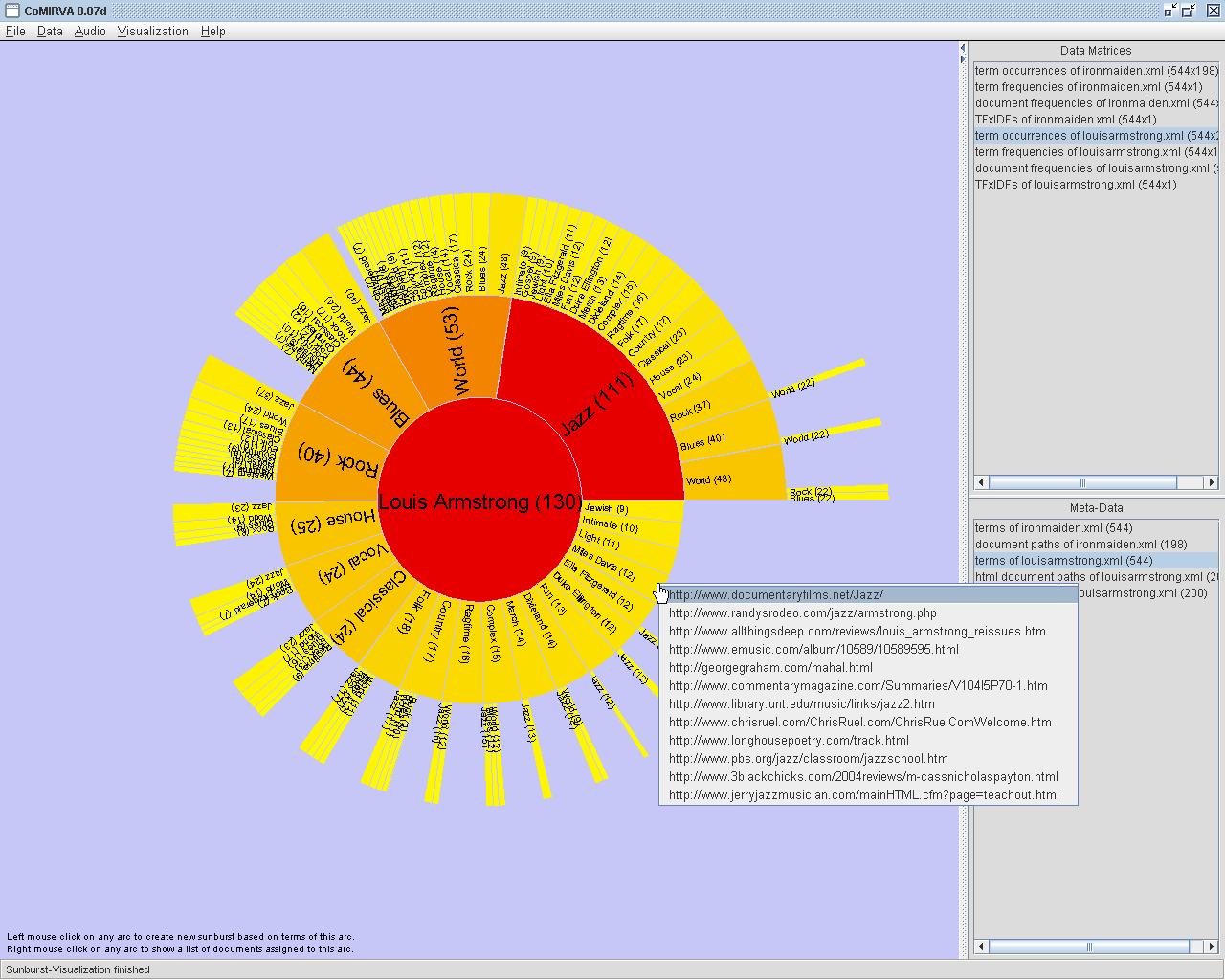Click the Louis Armstrong (130) center circle
The image size is (1225, 980).
[479, 501]
